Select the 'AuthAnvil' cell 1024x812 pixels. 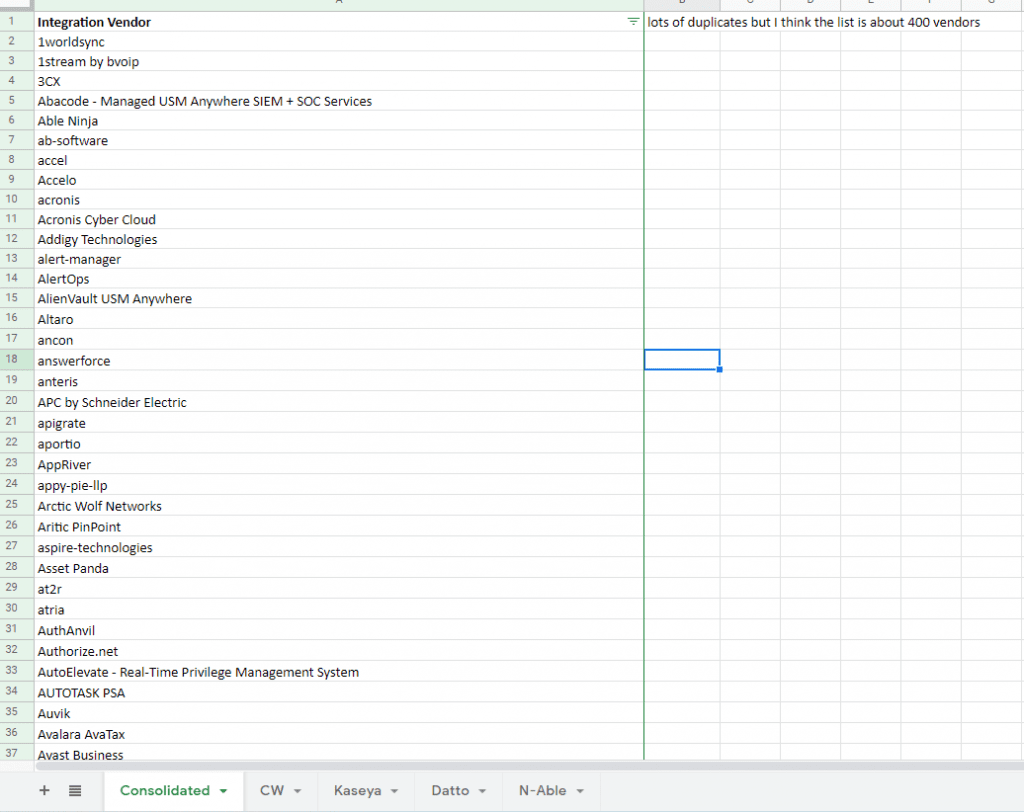[339, 630]
